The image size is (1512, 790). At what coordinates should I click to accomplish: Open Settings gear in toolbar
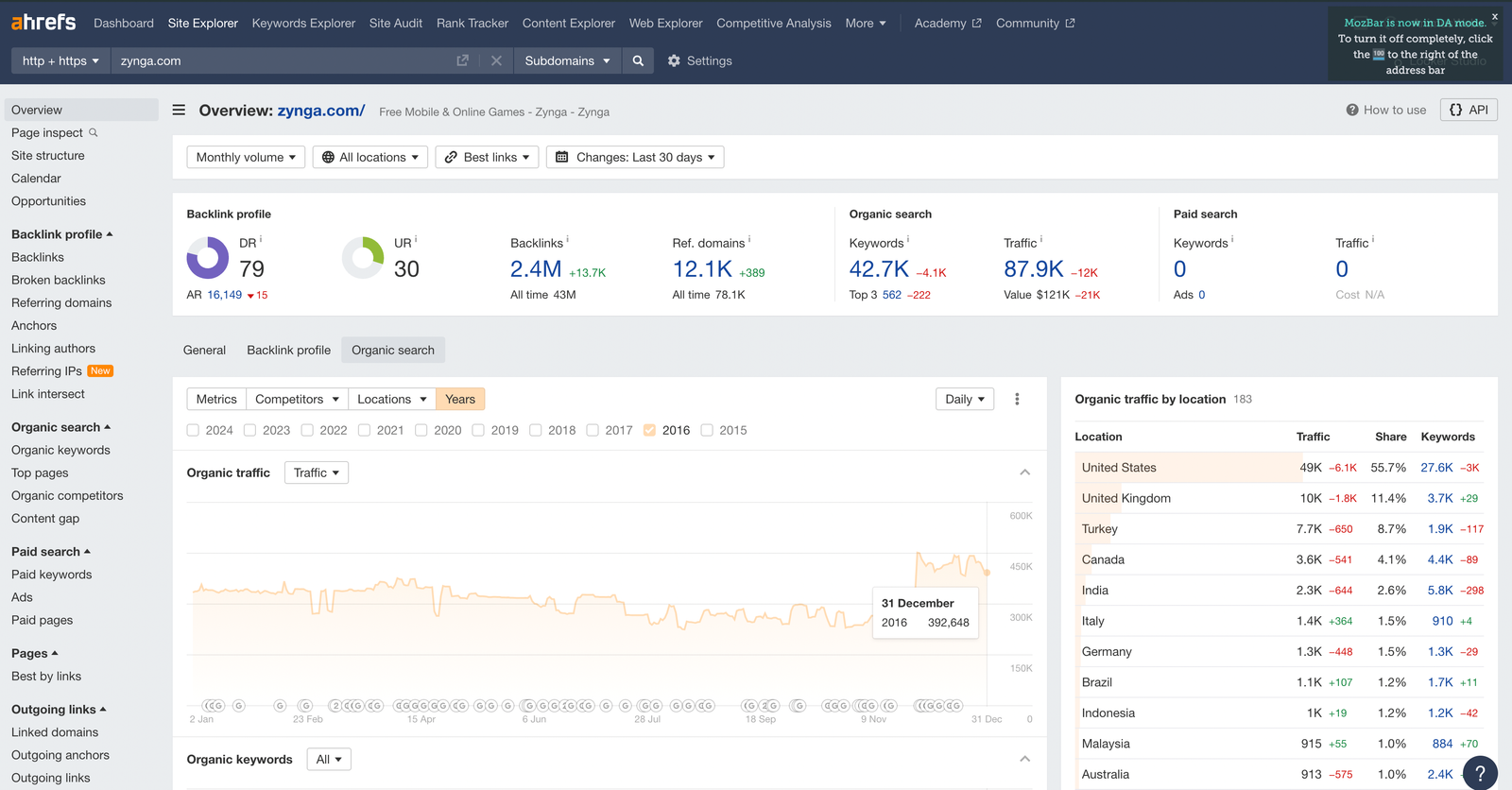point(674,60)
